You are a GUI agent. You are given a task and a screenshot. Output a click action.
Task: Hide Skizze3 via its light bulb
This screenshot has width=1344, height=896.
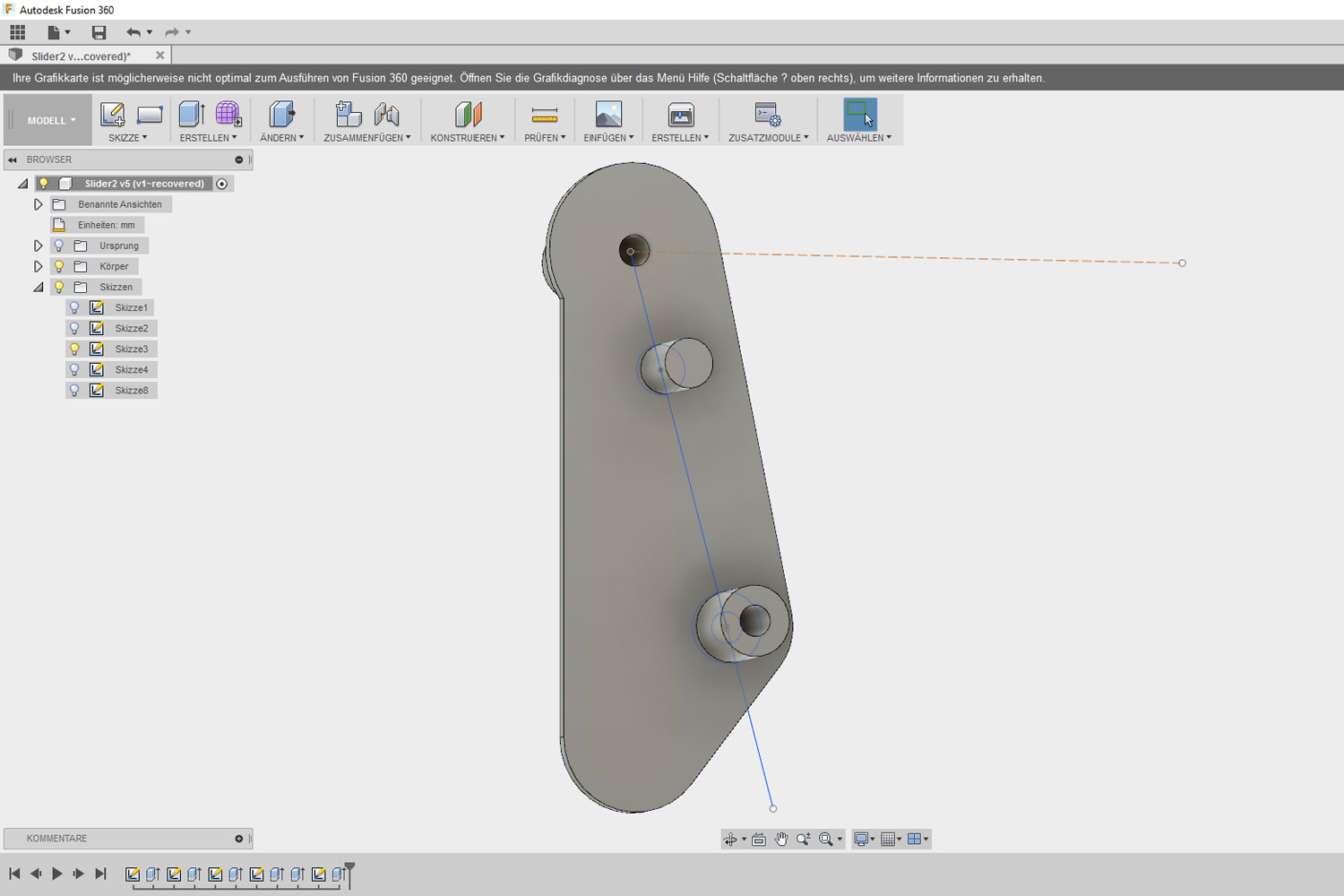tap(74, 349)
